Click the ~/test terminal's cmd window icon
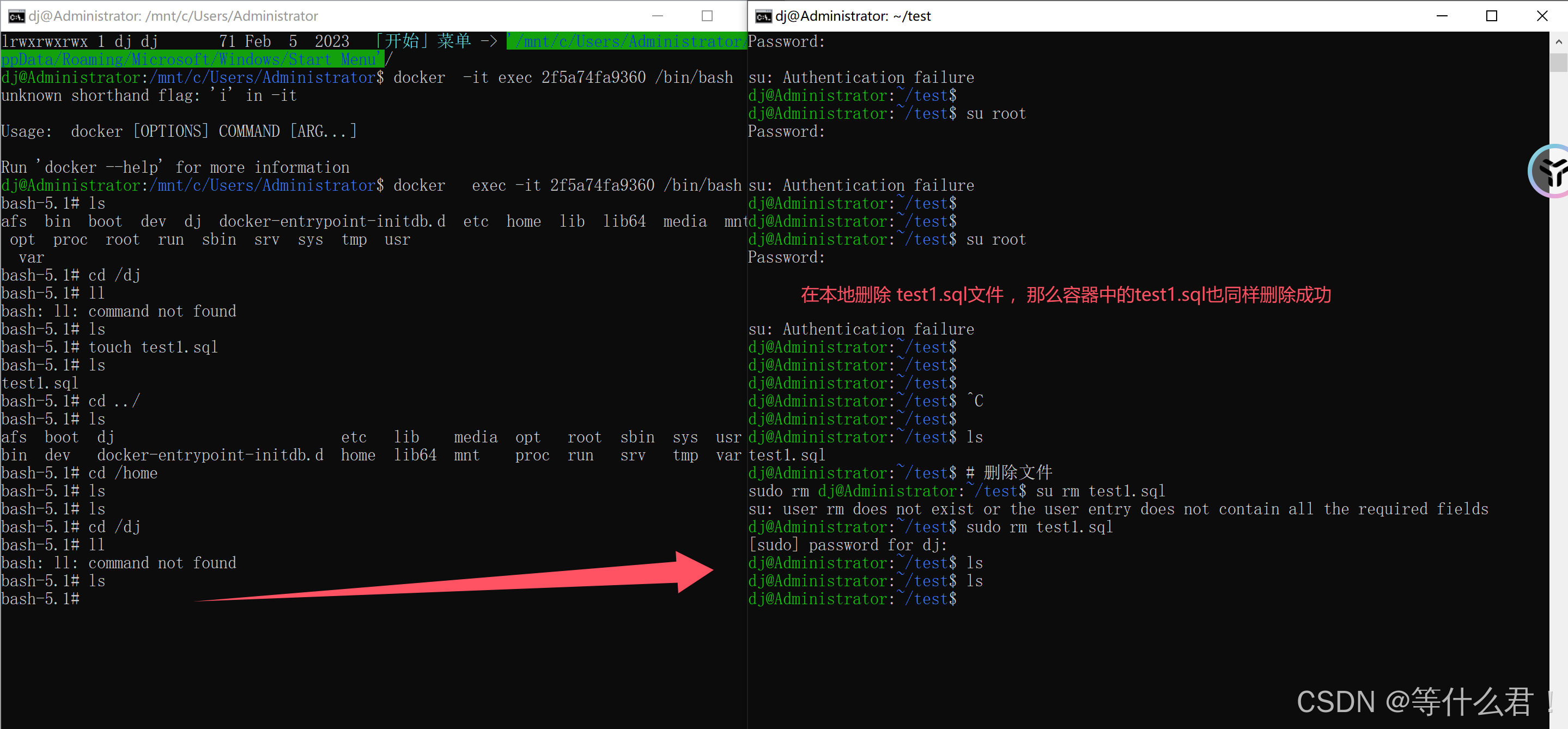Viewport: 1568px width, 729px height. pos(763,16)
